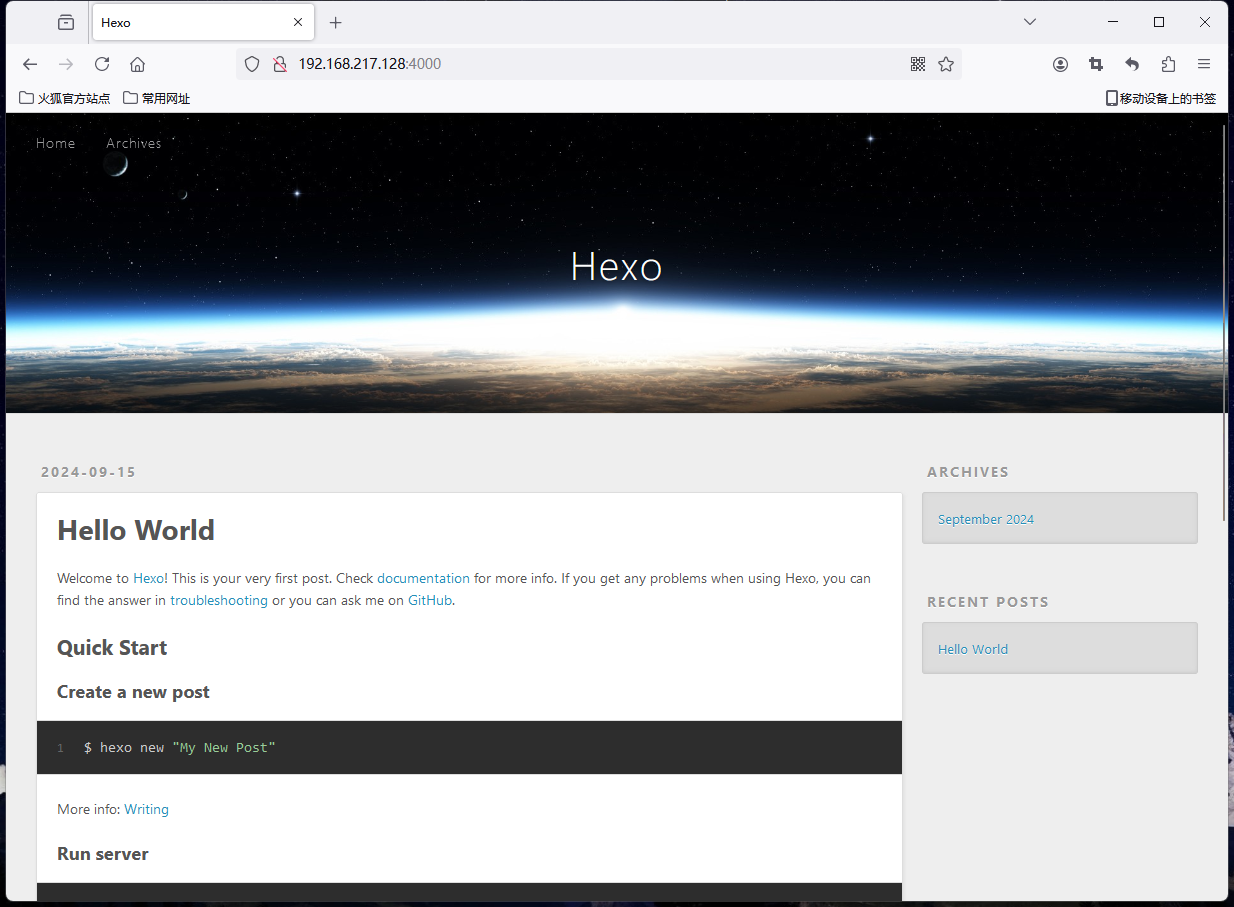Click the undo arrow toolbar icon
Screen dimensions: 1234x907
(1132, 64)
